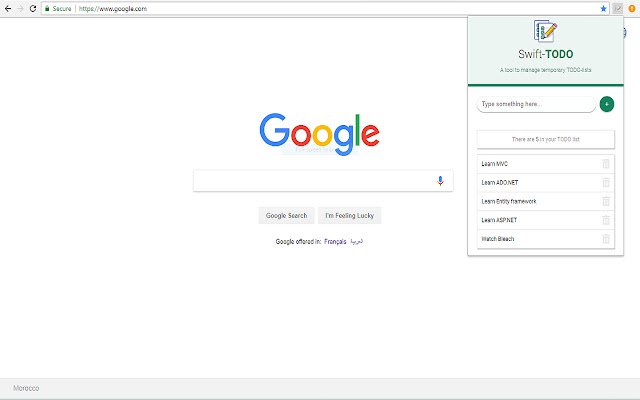
Task: Focus the 'Type something here...' TODO field
Action: (x=536, y=104)
